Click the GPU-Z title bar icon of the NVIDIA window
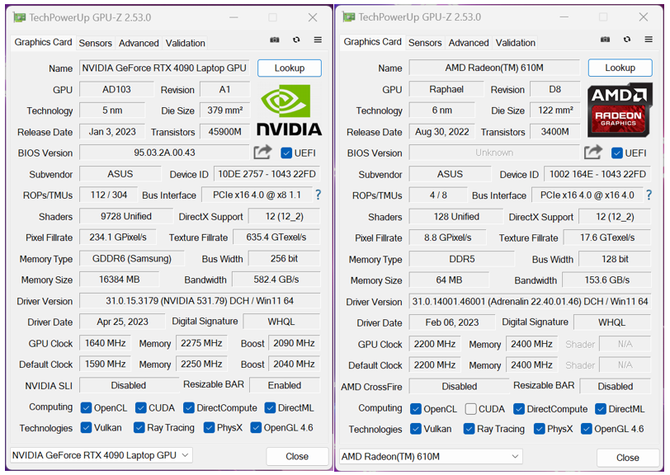Image resolution: width=670 pixels, height=475 pixels. click(19, 18)
